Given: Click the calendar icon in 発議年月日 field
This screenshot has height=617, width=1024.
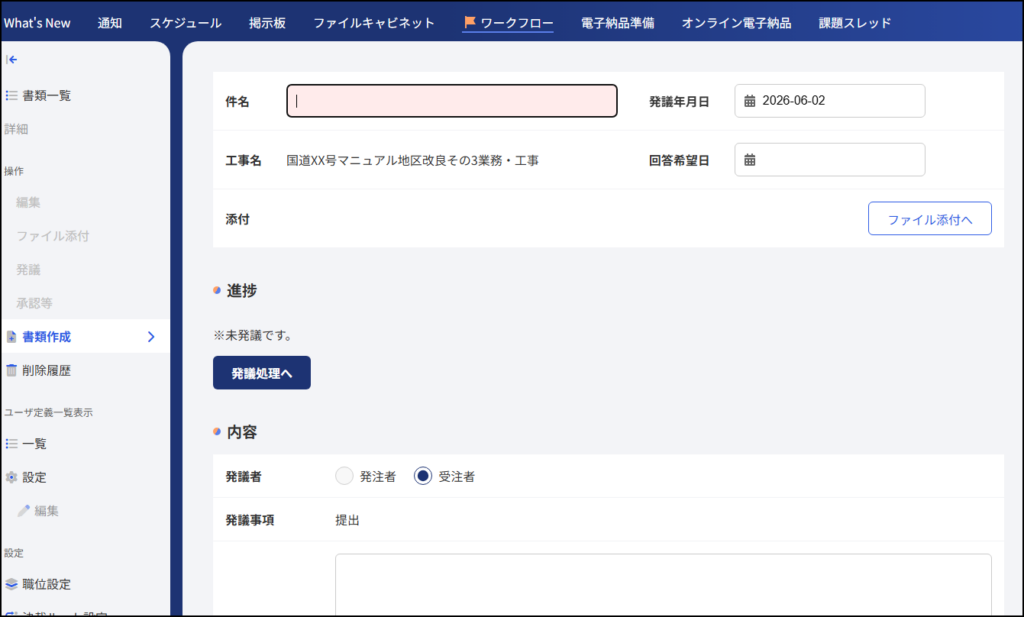Looking at the screenshot, I should (x=750, y=101).
